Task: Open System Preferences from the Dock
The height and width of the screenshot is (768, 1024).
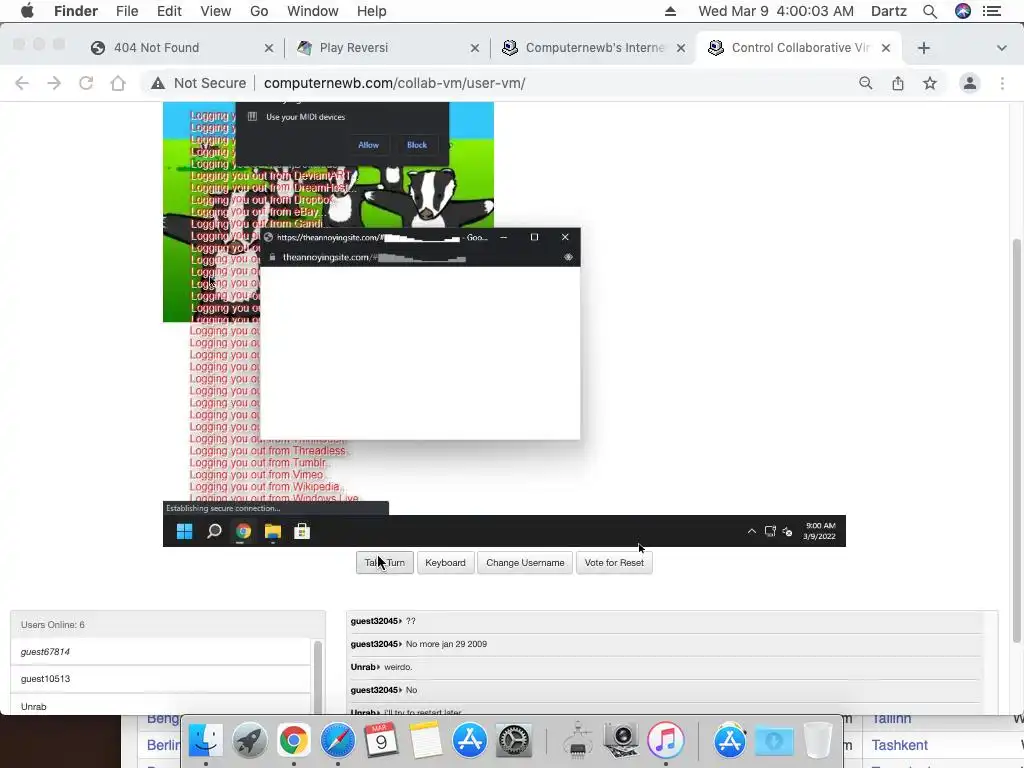Action: coord(513,741)
